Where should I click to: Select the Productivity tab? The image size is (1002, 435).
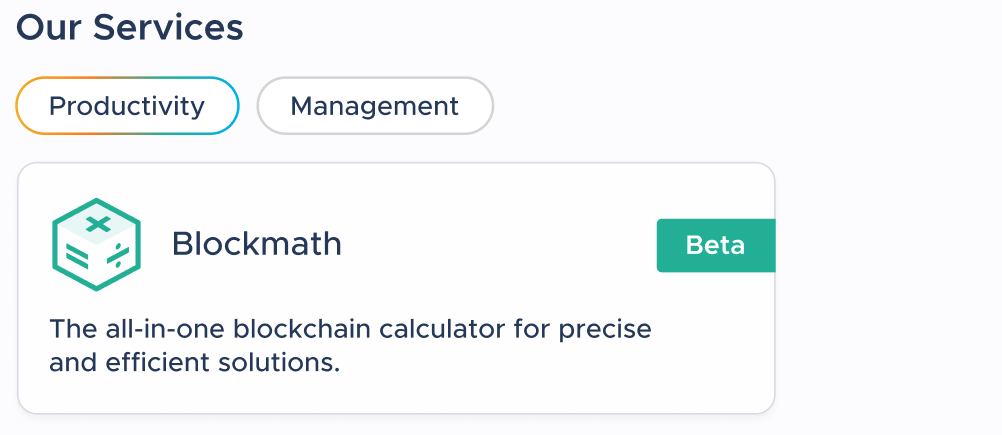point(127,106)
